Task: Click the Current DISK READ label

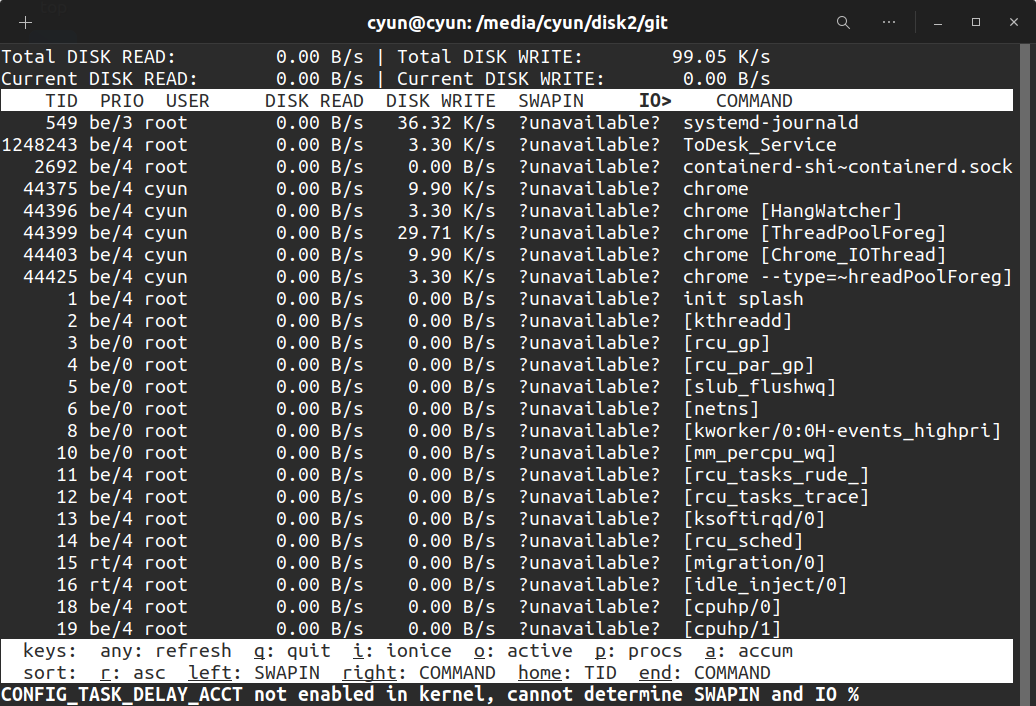Action: coord(100,79)
